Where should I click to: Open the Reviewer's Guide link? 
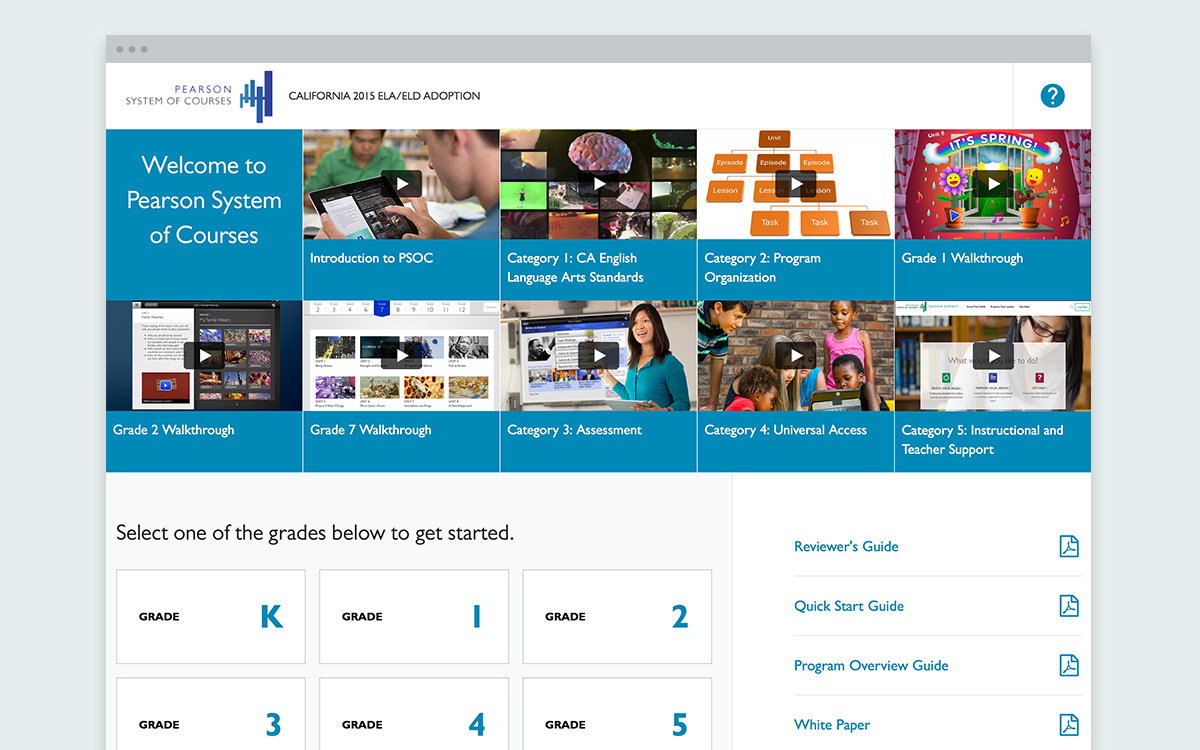846,546
